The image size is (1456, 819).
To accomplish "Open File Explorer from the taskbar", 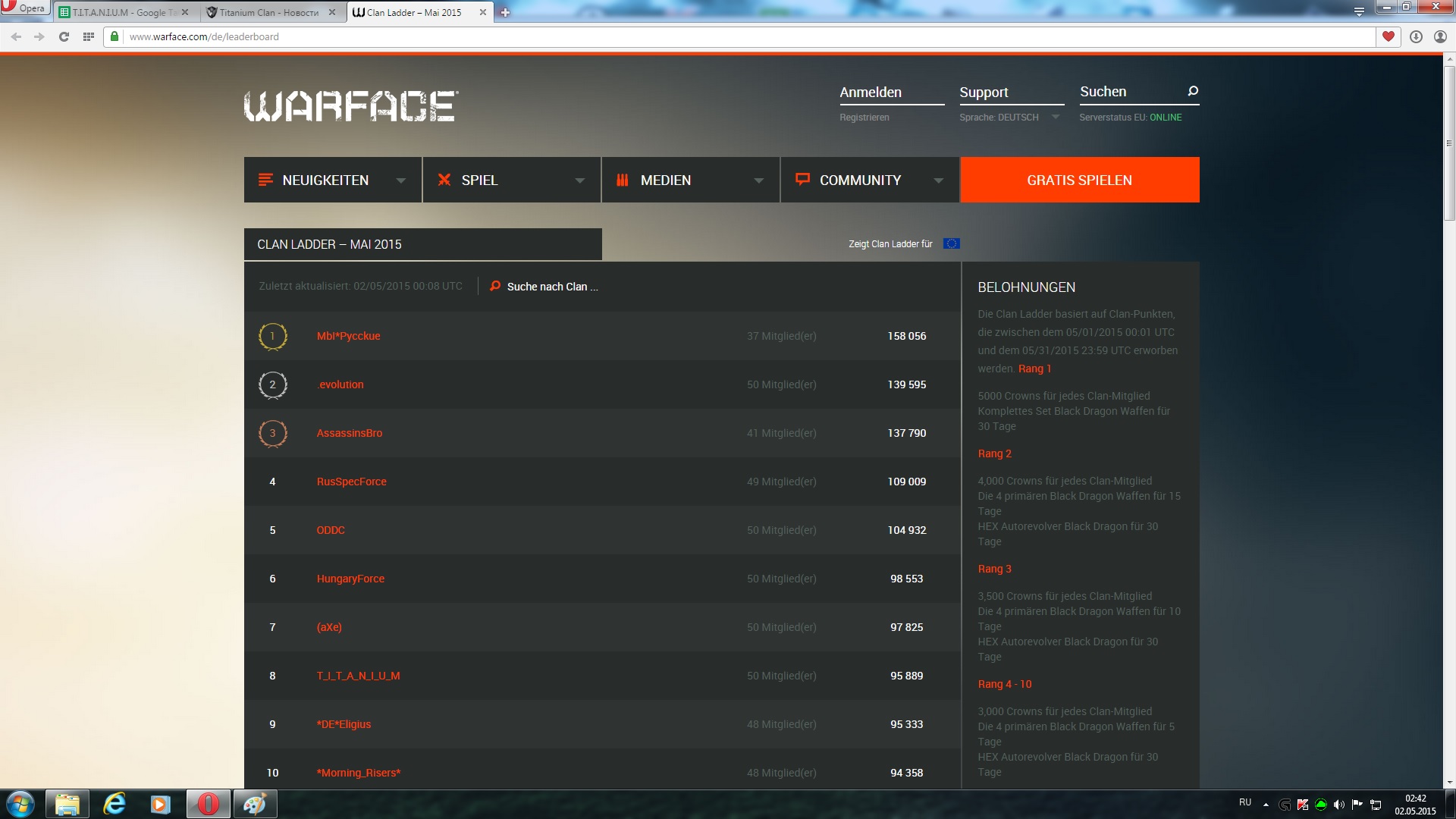I will coord(67,804).
